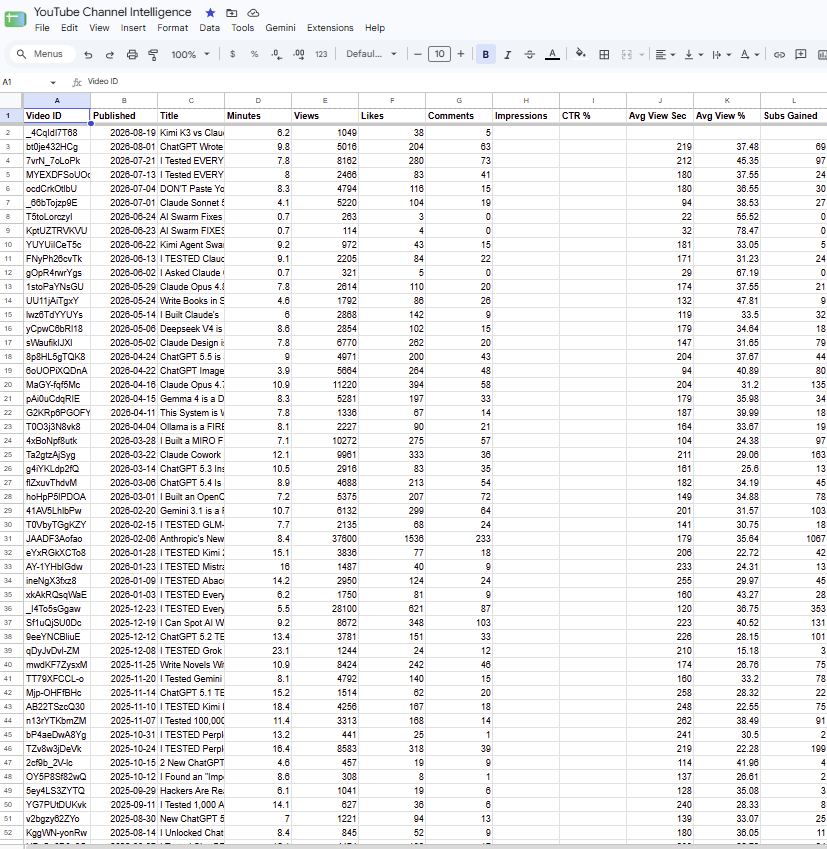Select cell with video ID KggWN-yonRw

57,833
